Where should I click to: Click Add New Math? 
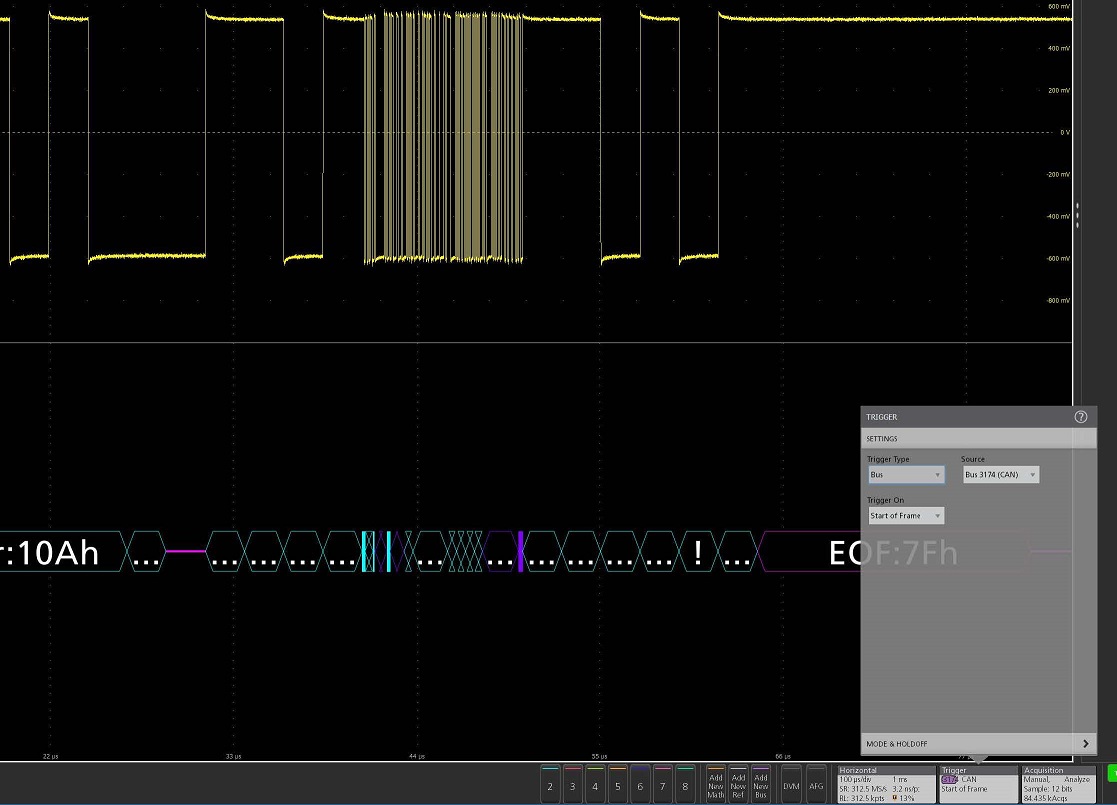point(716,785)
